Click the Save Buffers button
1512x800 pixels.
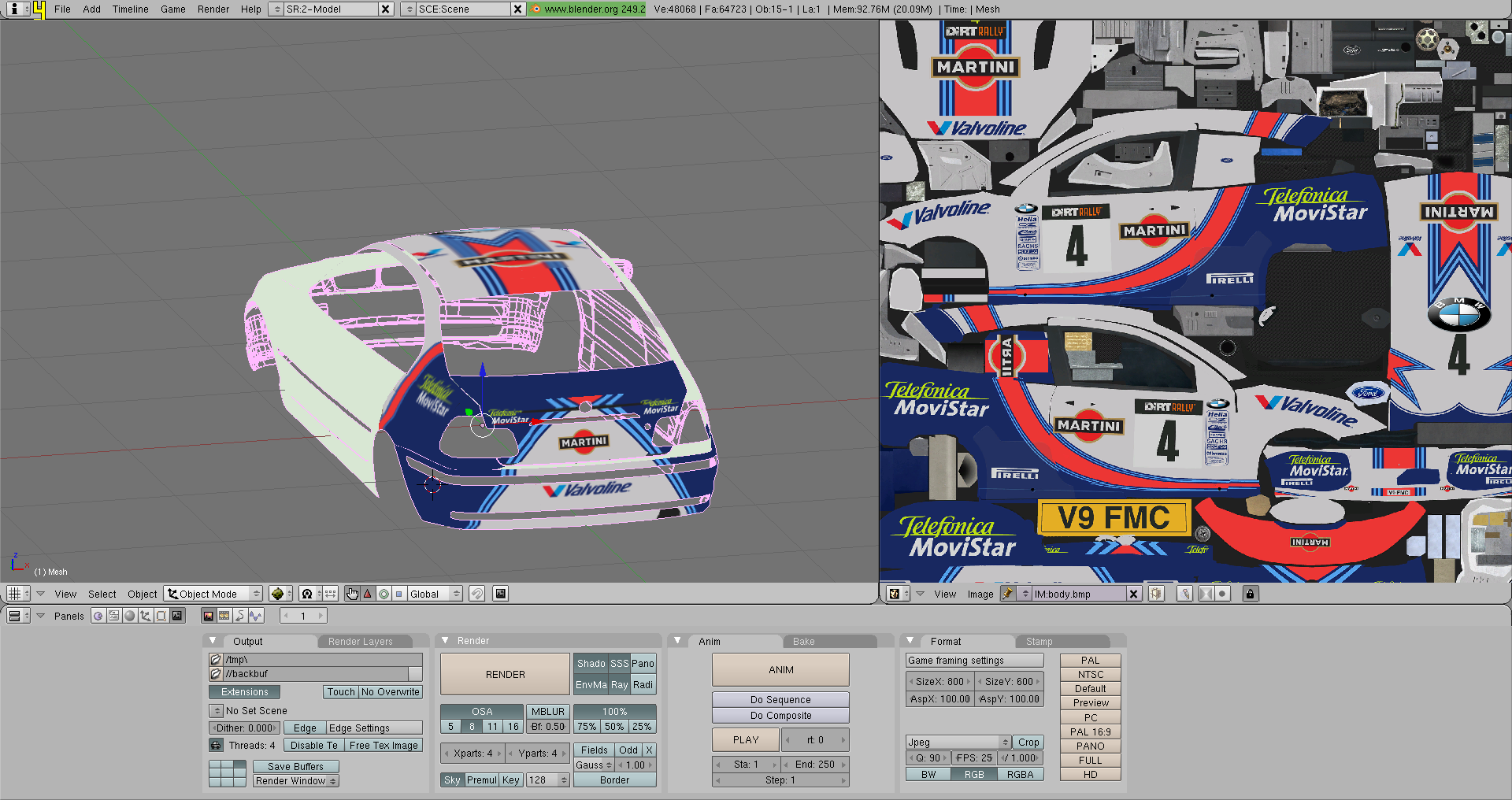[295, 767]
